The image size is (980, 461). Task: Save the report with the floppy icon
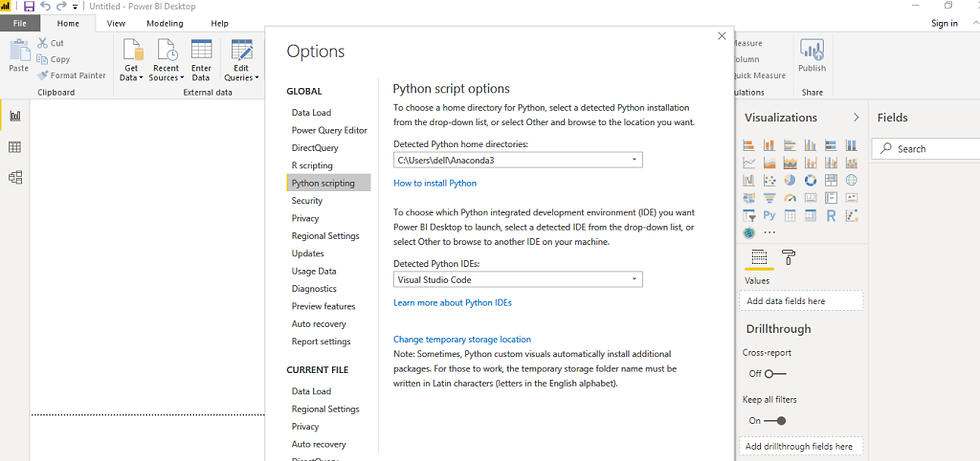(x=29, y=6)
